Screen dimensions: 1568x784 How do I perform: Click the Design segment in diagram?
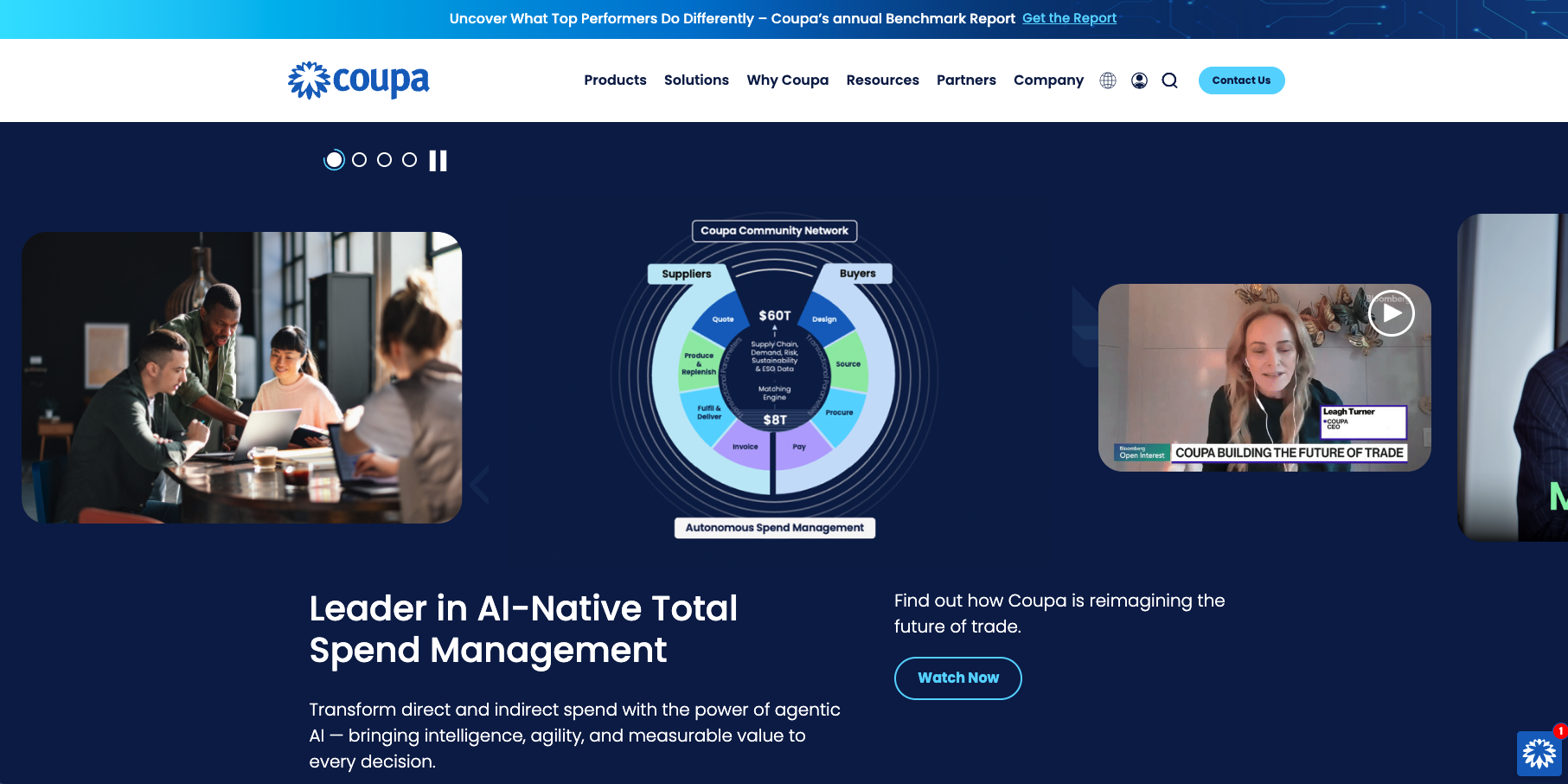[x=824, y=319]
